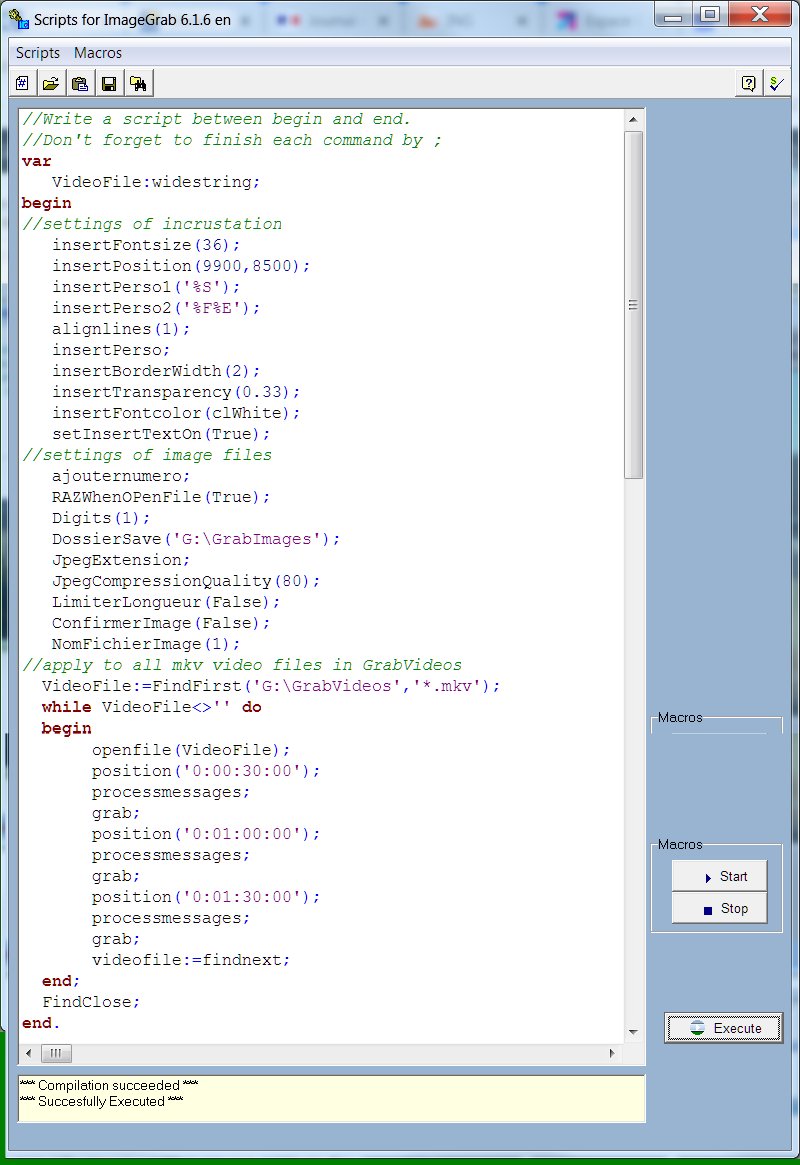This screenshot has height=1165, width=800.
Task: Click the Paste clipboard toolbar icon
Action: pyautogui.click(x=80, y=83)
